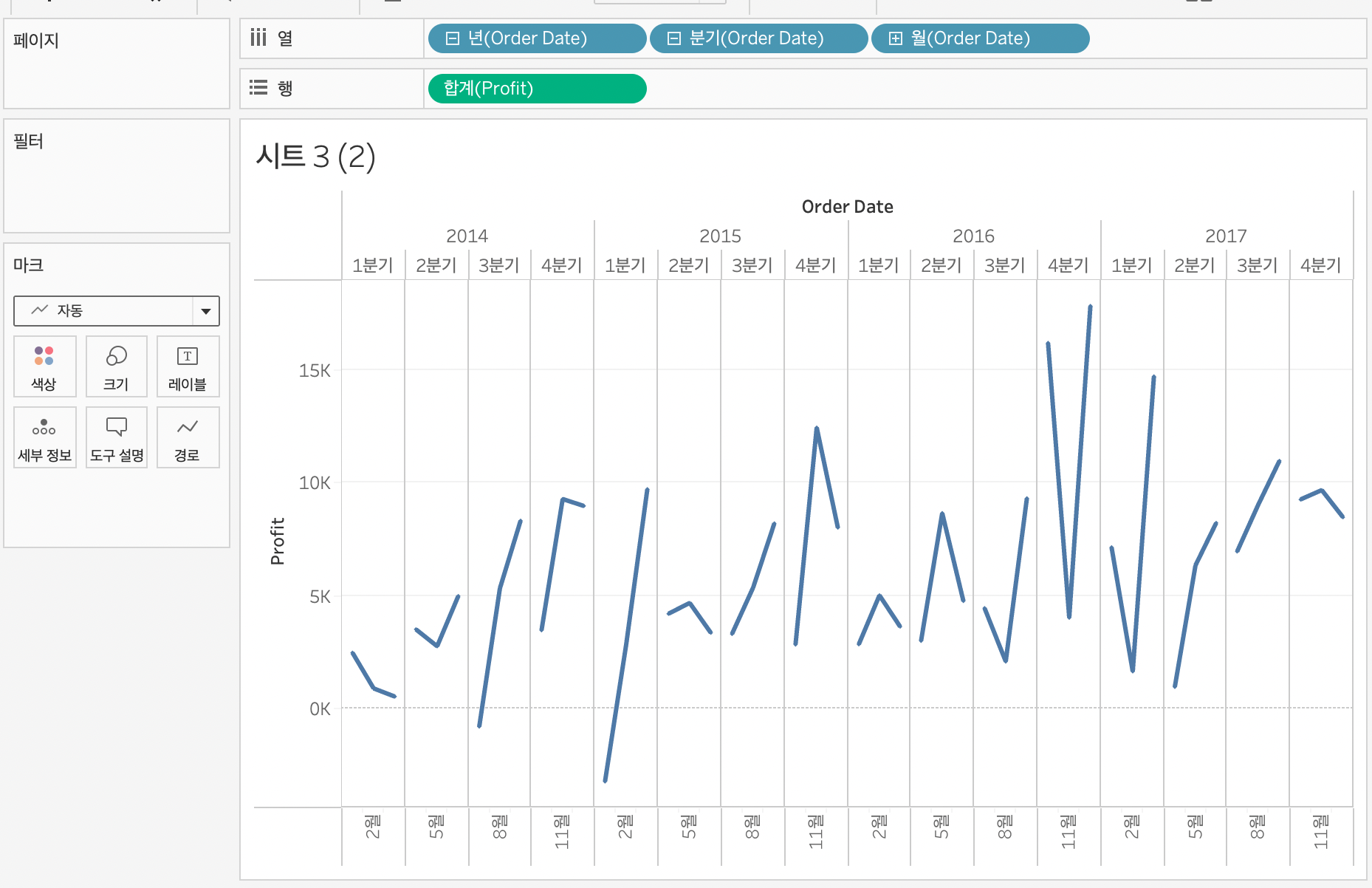Collapse the 년(Order Date) pill minus icon

(x=453, y=38)
